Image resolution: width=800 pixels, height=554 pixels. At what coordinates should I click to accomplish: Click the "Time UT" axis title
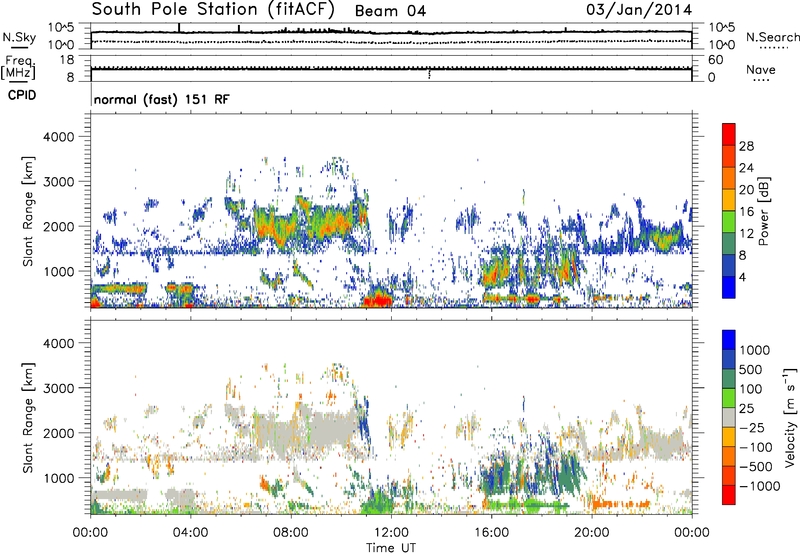coord(391,548)
